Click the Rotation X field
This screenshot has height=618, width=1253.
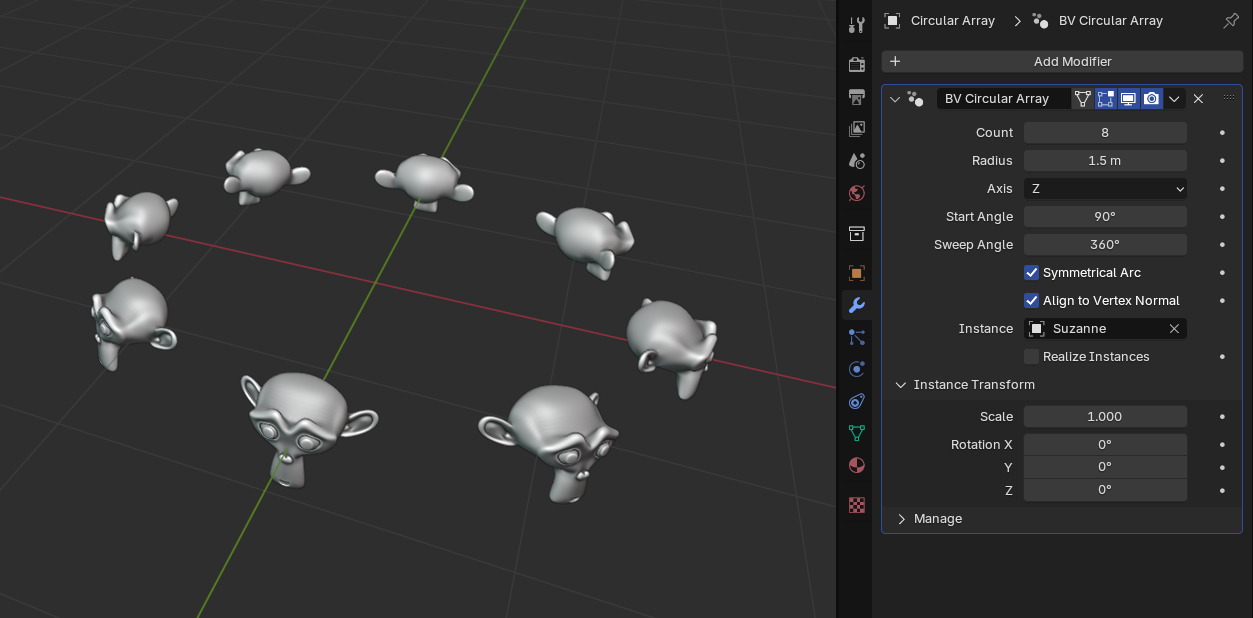[1105, 444]
